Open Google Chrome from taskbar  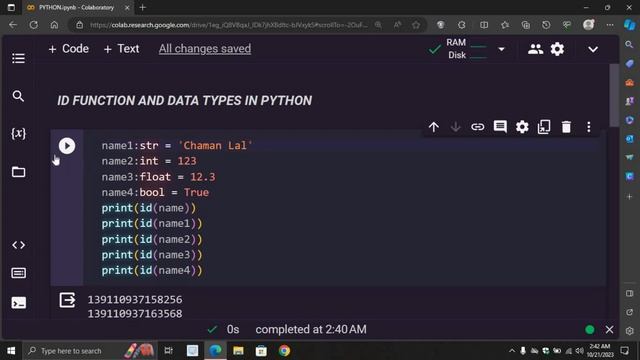[284, 351]
